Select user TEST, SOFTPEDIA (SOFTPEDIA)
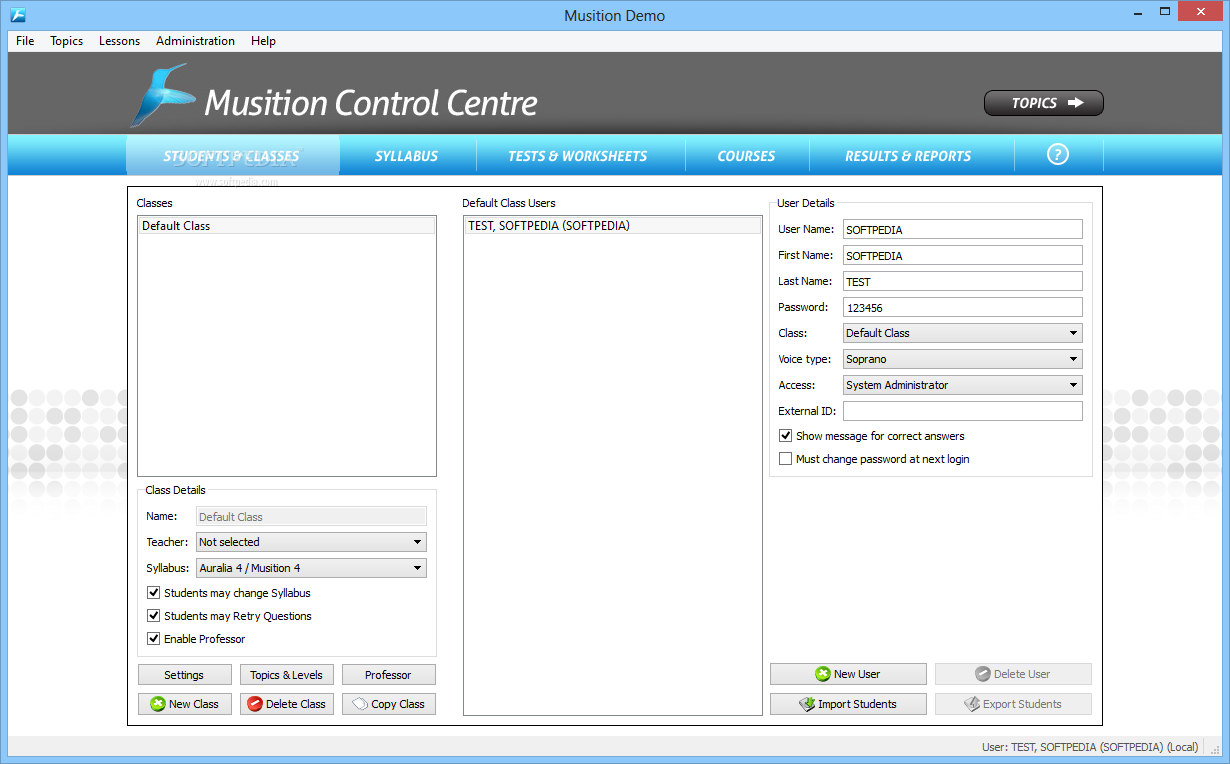The image size is (1230, 764). click(x=613, y=226)
